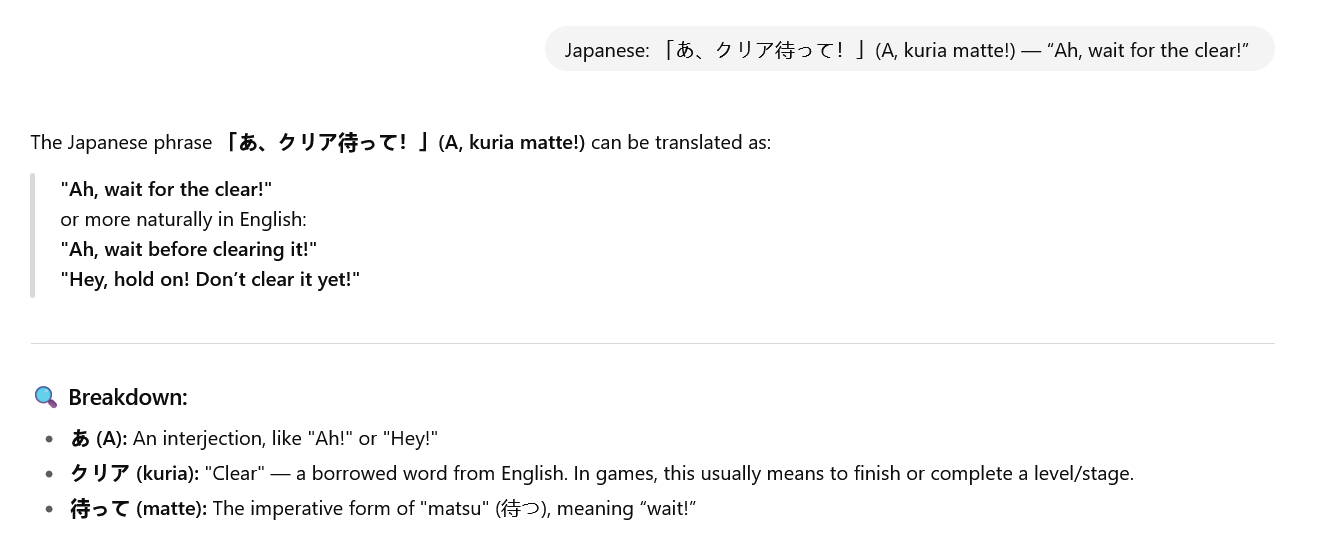
Task: Click the horizontal divider line above Breakdown
Action: (652, 343)
